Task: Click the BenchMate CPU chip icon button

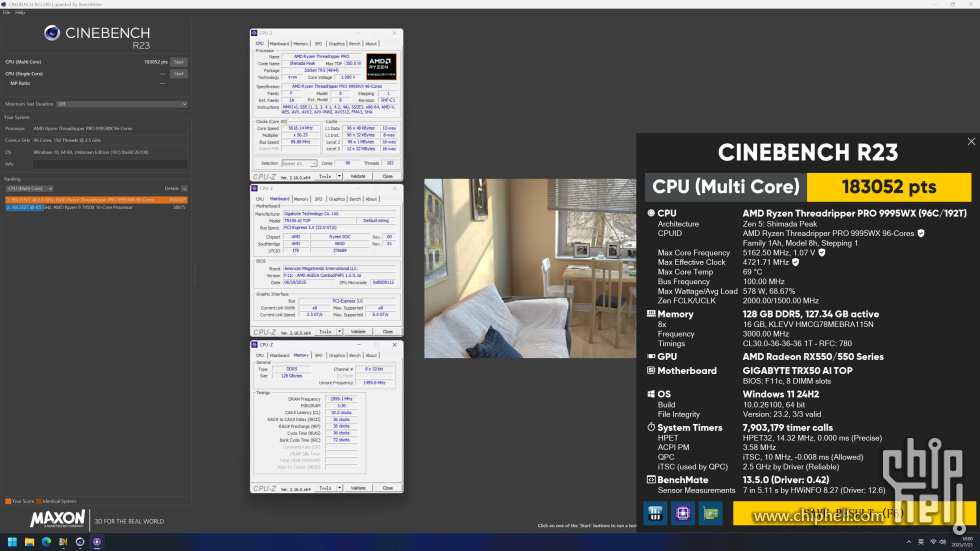Action: pos(682,514)
